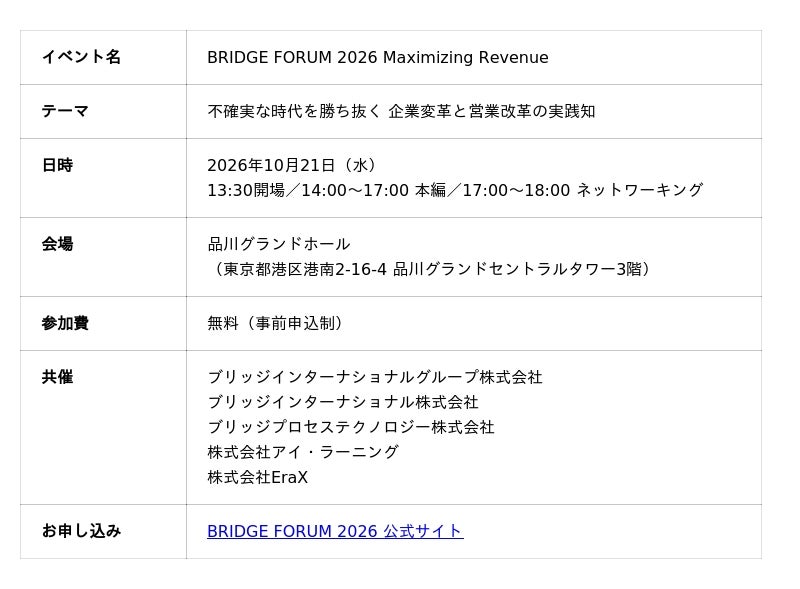Click ブリッジインターナショナルグループ株式会社 co-host entry
Image resolution: width=800 pixels, height=589 pixels.
375,377
